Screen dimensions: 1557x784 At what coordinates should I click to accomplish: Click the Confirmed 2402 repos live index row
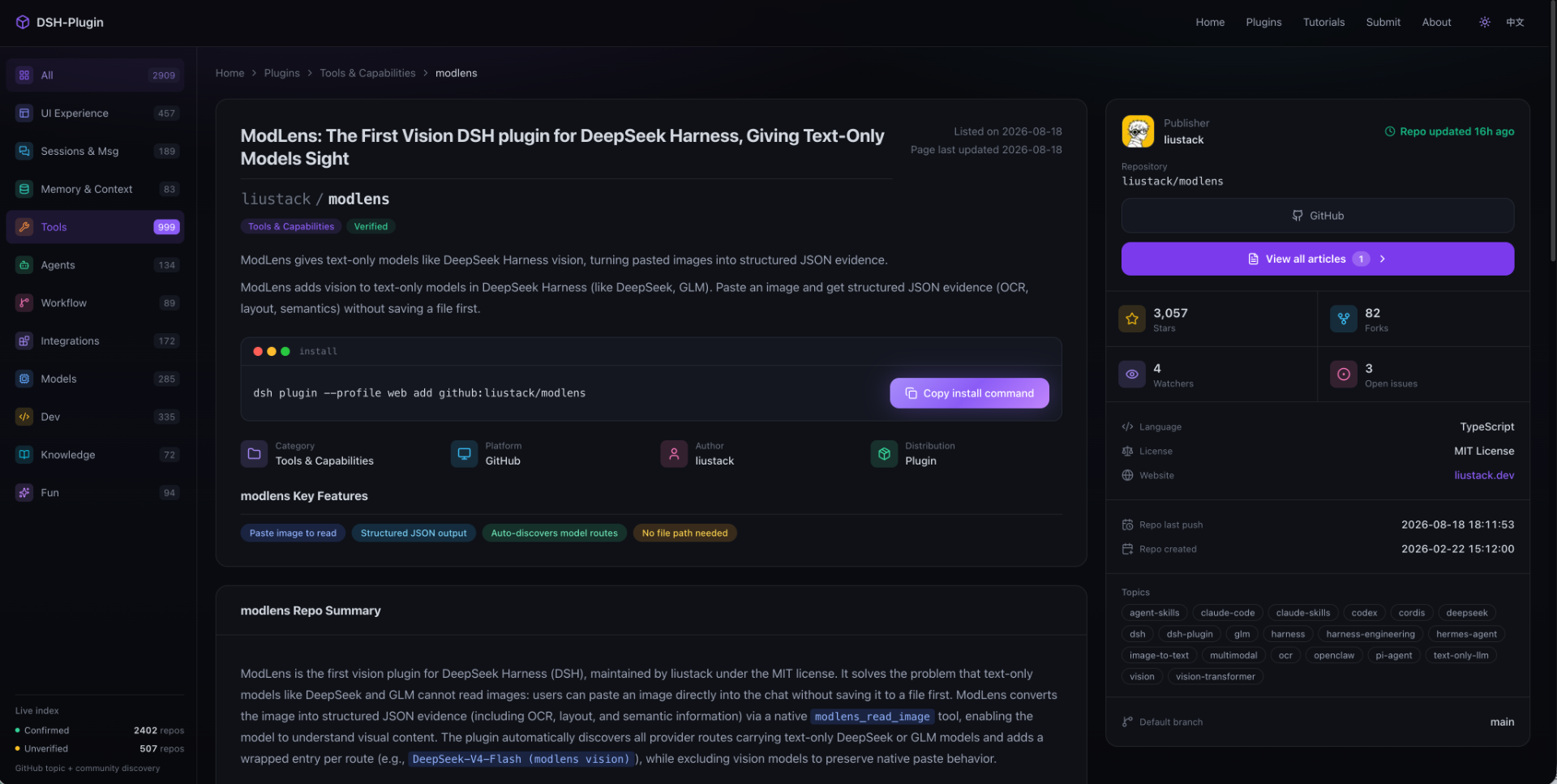[x=100, y=730]
